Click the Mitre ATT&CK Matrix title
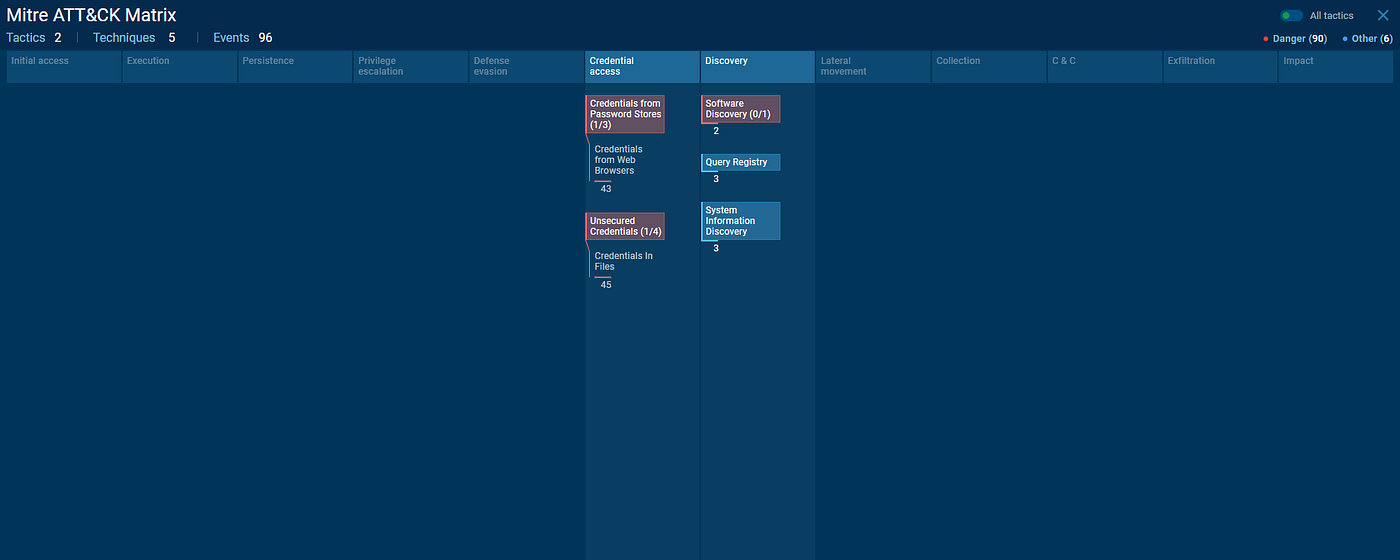Screen dimensions: 1400x560 pos(91,15)
